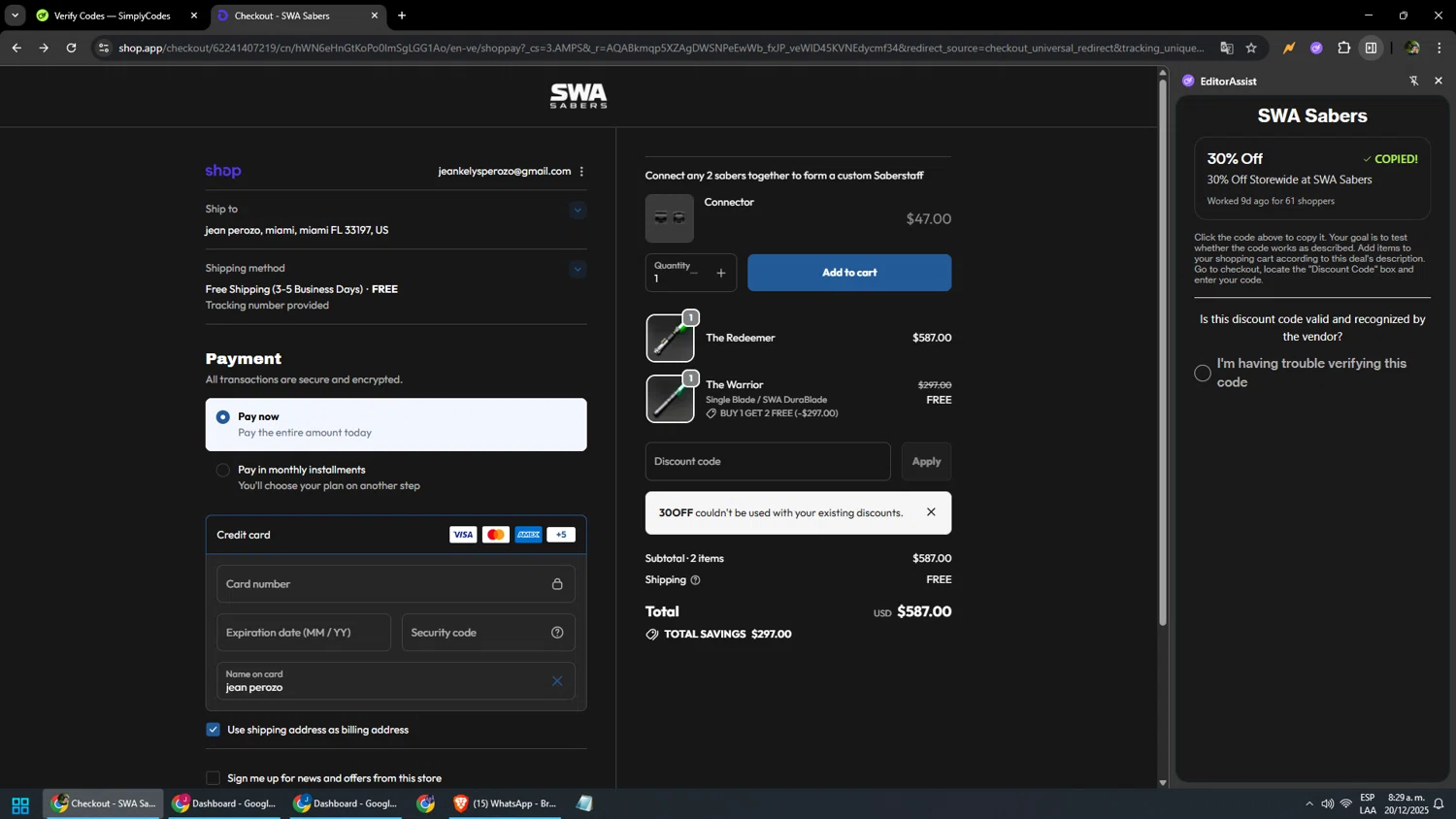This screenshot has height=819, width=1456.
Task: Go forward in browser history
Action: [44, 48]
